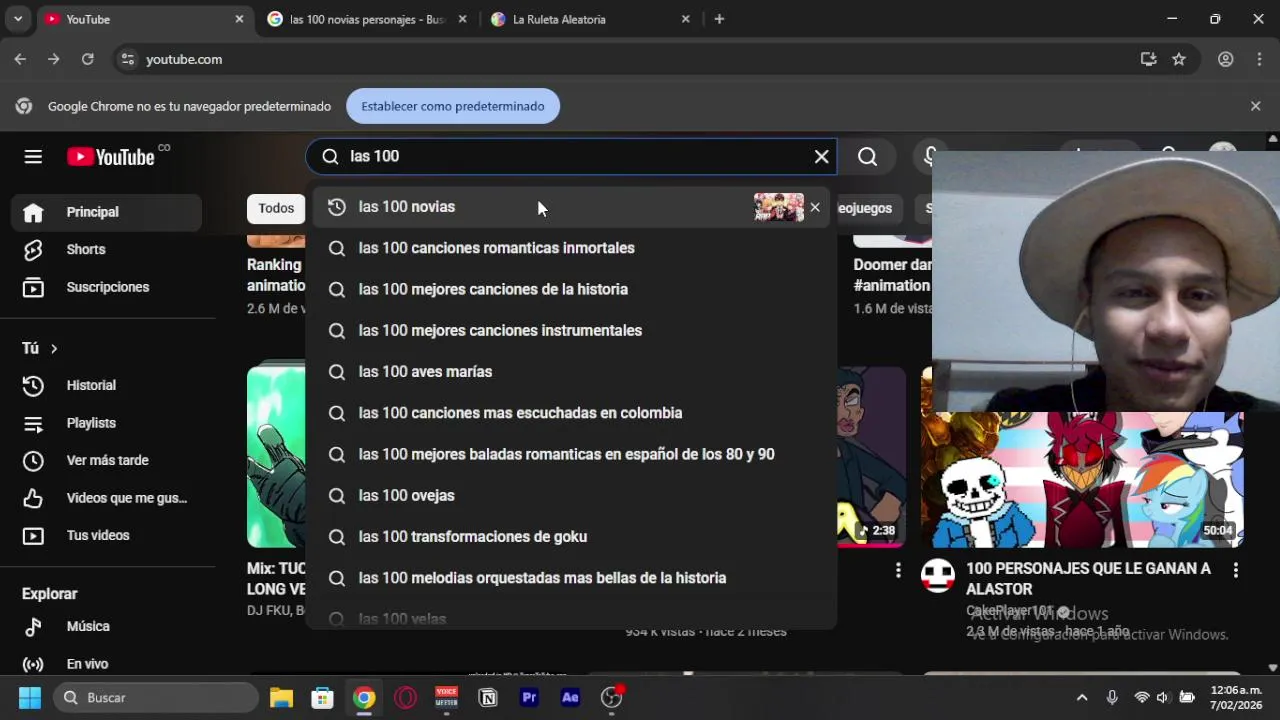Viewport: 1280px width, 720px height.
Task: Open Shorts in the sidebar
Action: (x=107, y=249)
